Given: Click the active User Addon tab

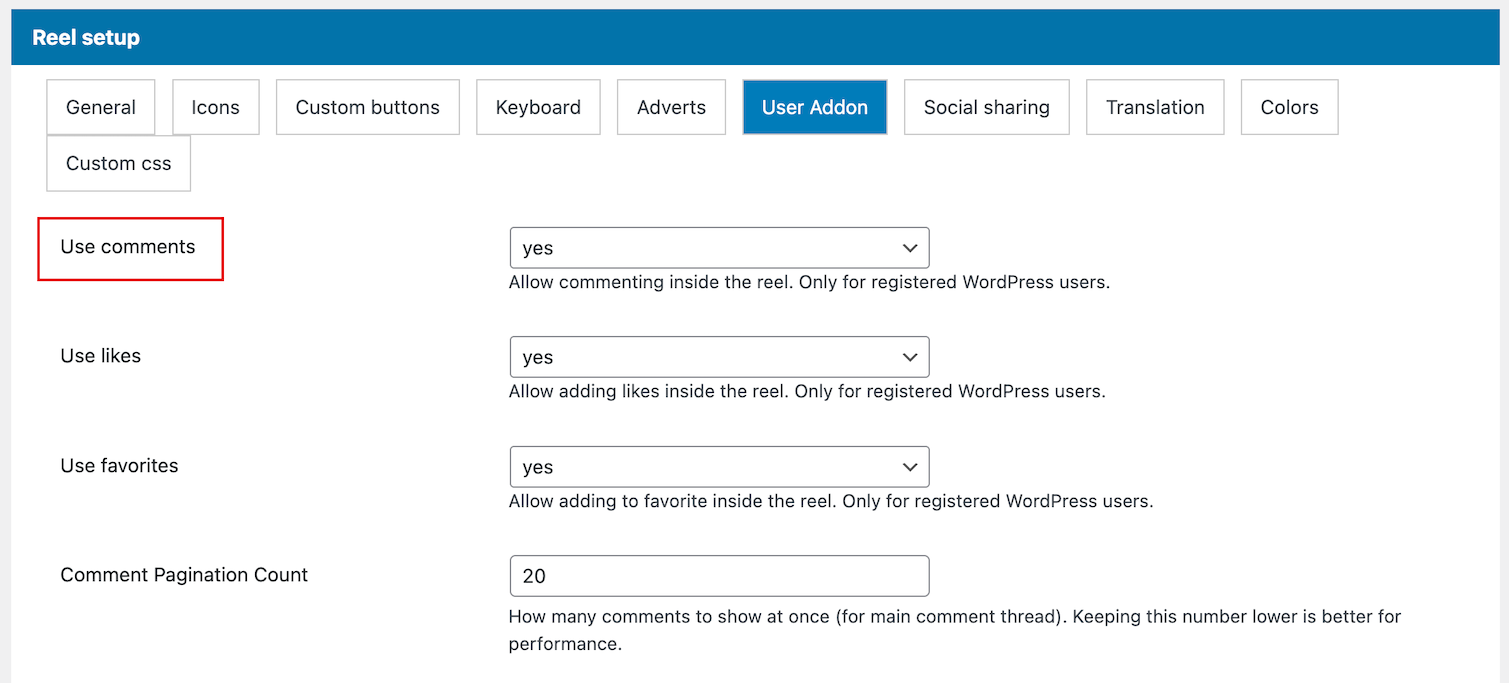Looking at the screenshot, I should click(x=814, y=107).
